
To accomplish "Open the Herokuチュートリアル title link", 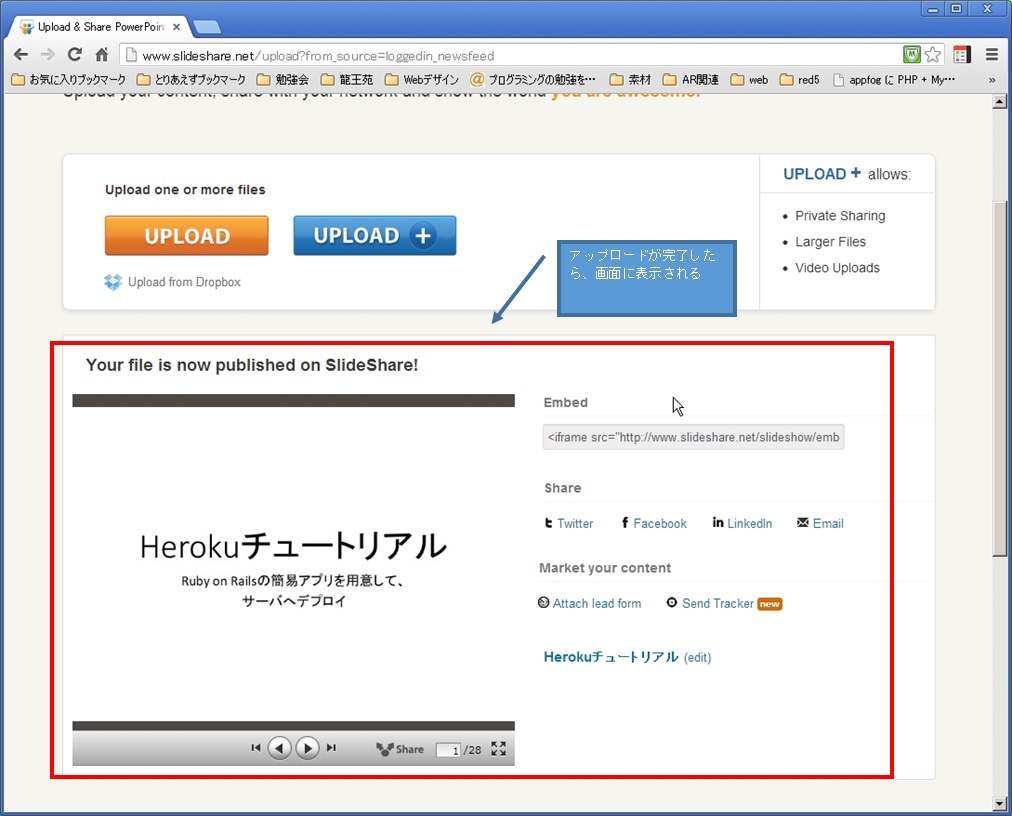I will click(x=611, y=657).
